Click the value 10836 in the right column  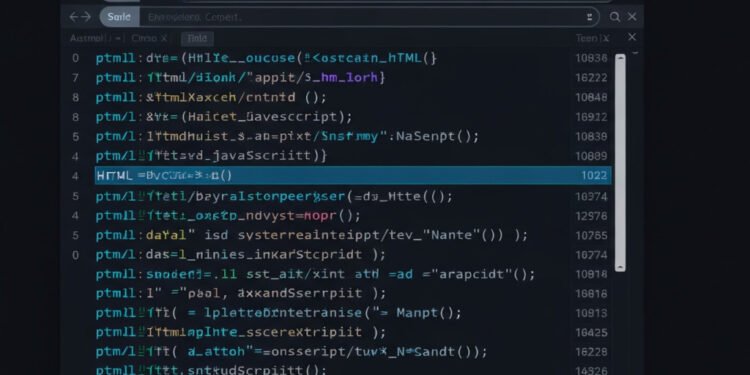591,58
